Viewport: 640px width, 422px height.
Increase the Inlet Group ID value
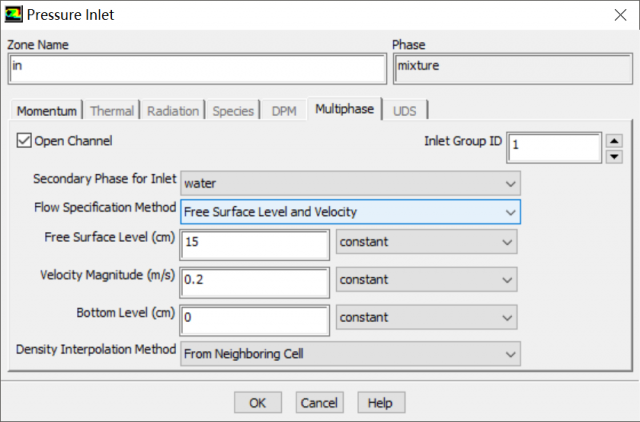pyautogui.click(x=615, y=141)
